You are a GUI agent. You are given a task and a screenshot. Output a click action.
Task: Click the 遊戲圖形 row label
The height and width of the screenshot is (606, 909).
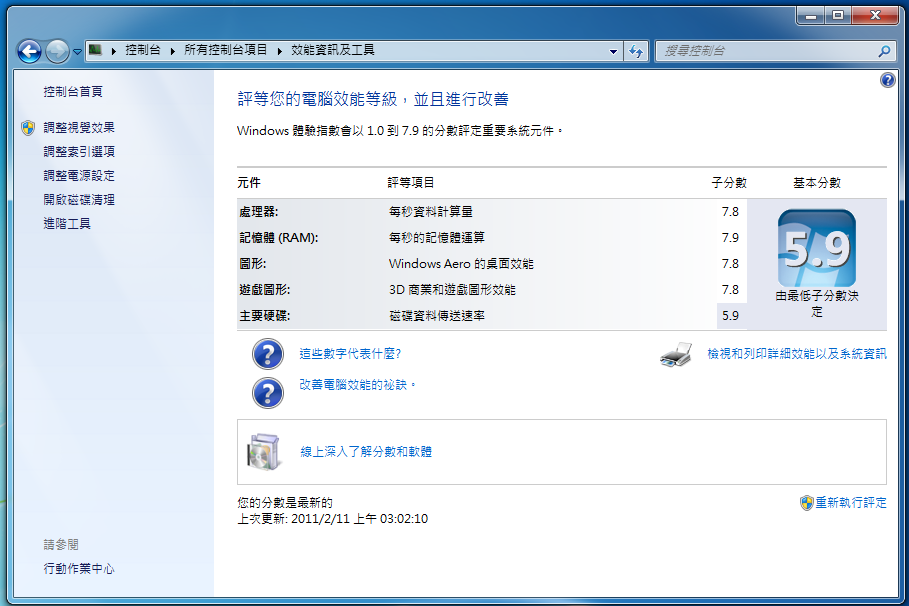click(x=264, y=290)
